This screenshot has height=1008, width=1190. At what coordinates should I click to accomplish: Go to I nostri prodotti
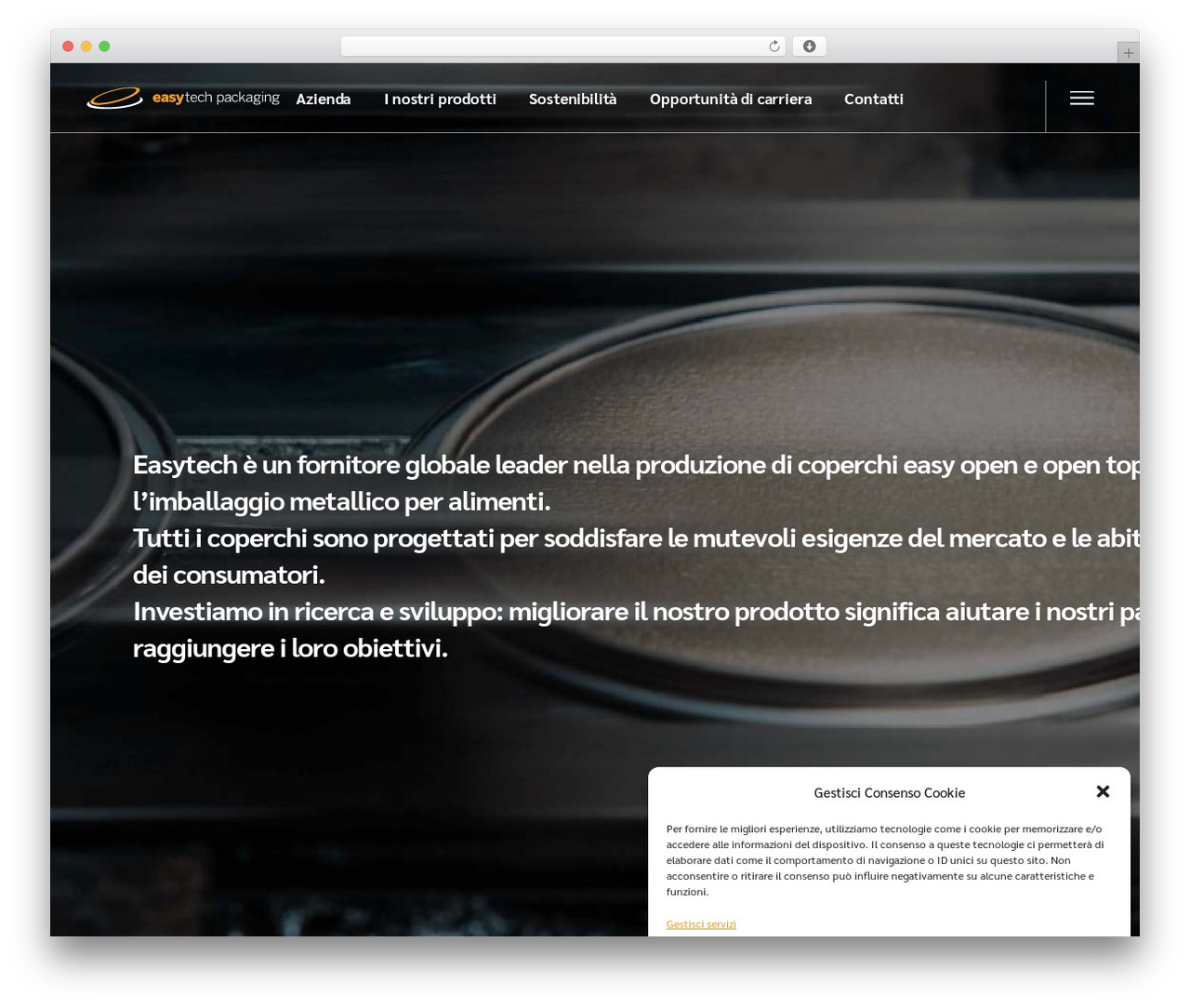click(x=440, y=99)
